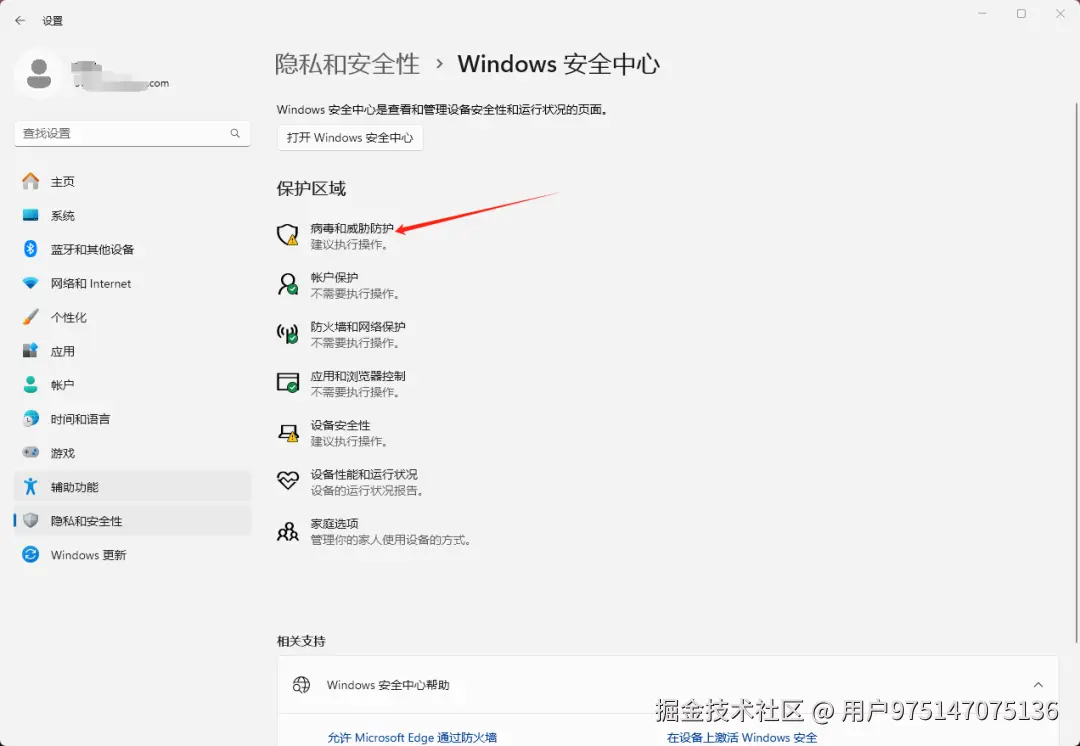Open 蓝牙和其他设备 settings
Screen dimensions: 1080x746
(x=132, y=249)
